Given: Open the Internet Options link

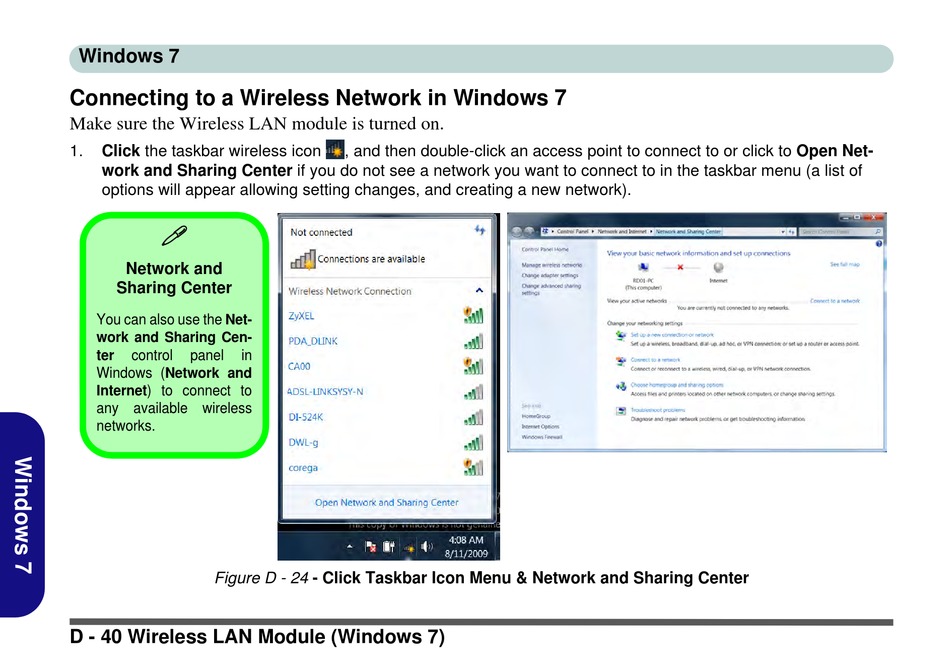Looking at the screenshot, I should click(540, 426).
